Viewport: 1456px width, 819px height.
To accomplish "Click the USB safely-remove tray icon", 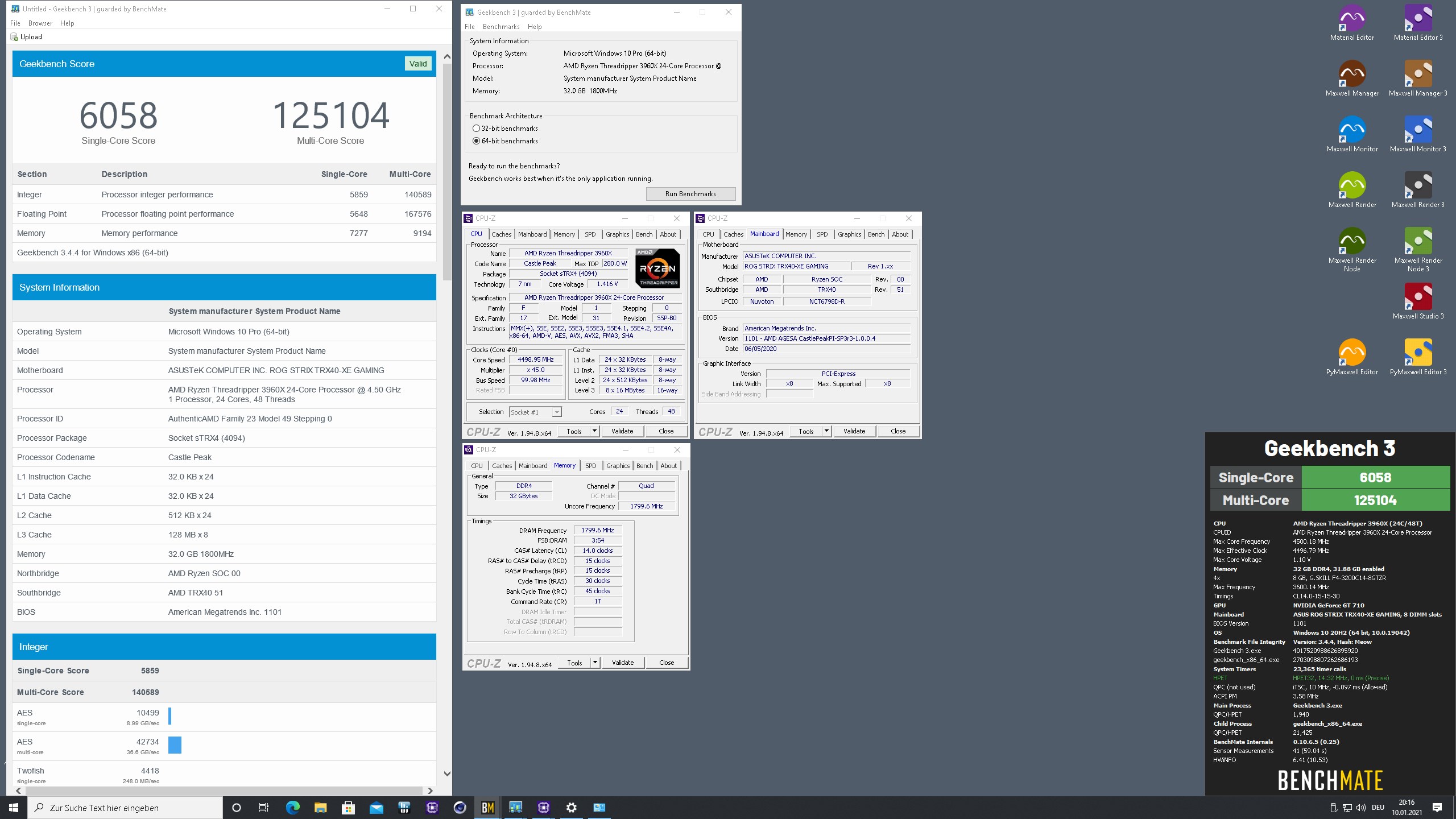I will (x=1334, y=808).
